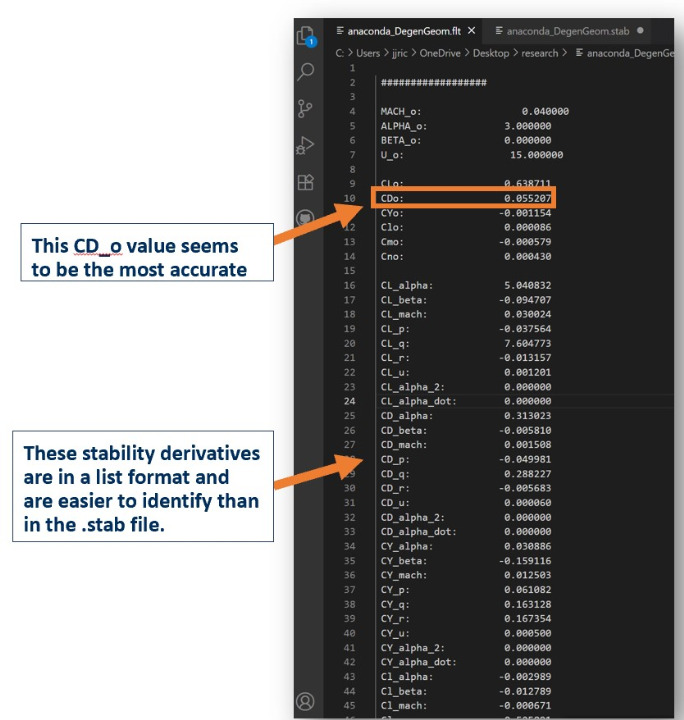The width and height of the screenshot is (684, 720).
Task: Open the Extensions view
Action: pos(307,182)
